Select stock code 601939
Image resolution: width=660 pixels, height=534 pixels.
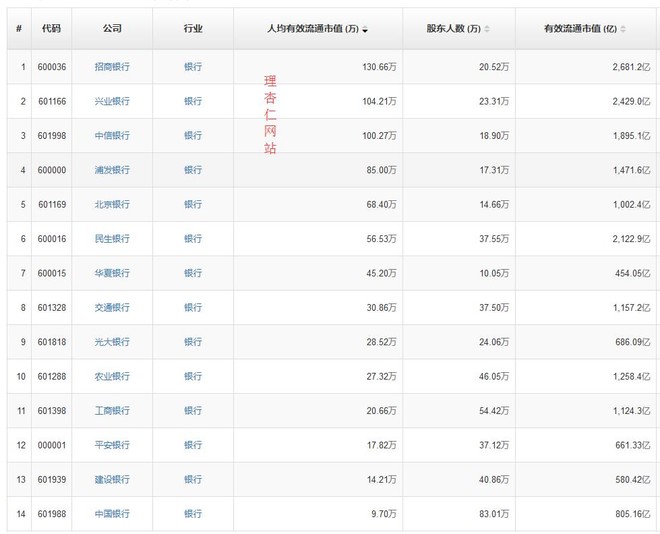(52, 480)
